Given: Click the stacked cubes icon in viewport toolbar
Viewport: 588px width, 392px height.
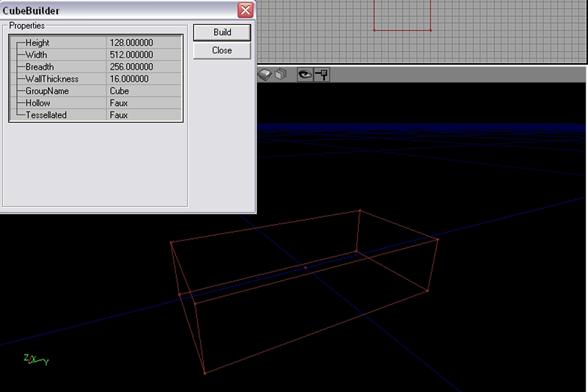Looking at the screenshot, I should [280, 74].
